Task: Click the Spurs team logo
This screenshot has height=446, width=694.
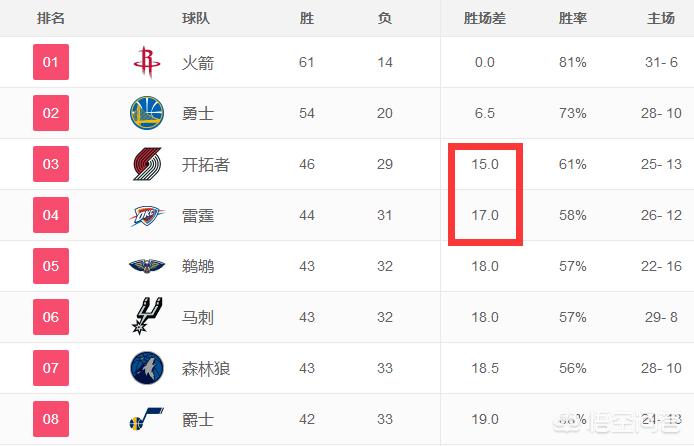Action: [146, 317]
